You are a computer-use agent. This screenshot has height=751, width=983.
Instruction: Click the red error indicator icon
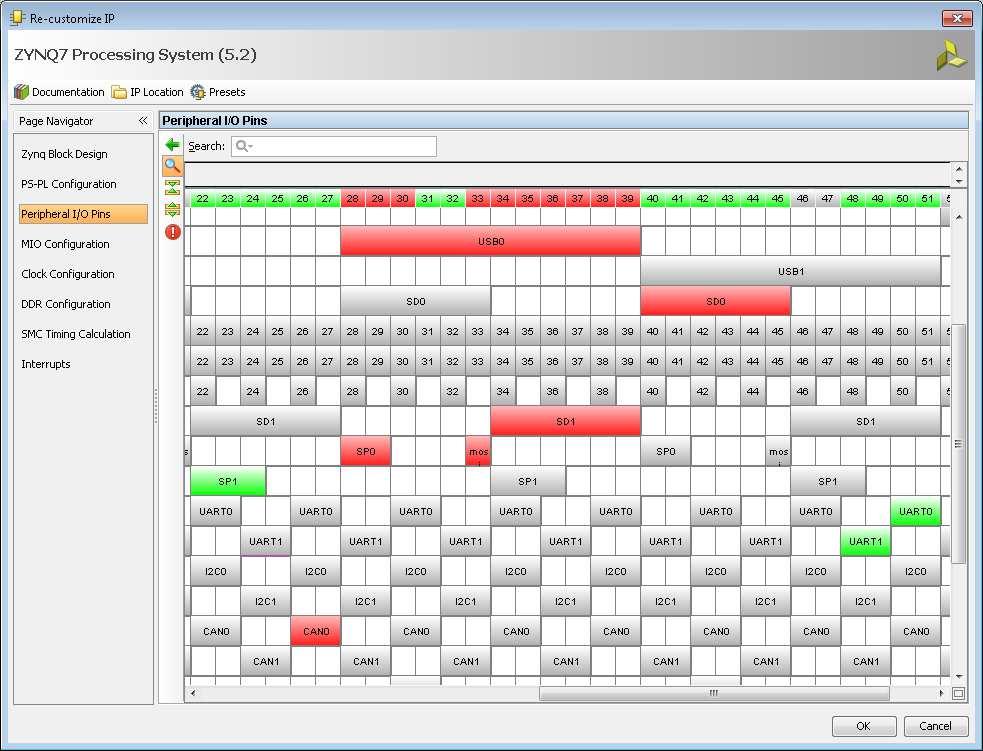click(172, 232)
